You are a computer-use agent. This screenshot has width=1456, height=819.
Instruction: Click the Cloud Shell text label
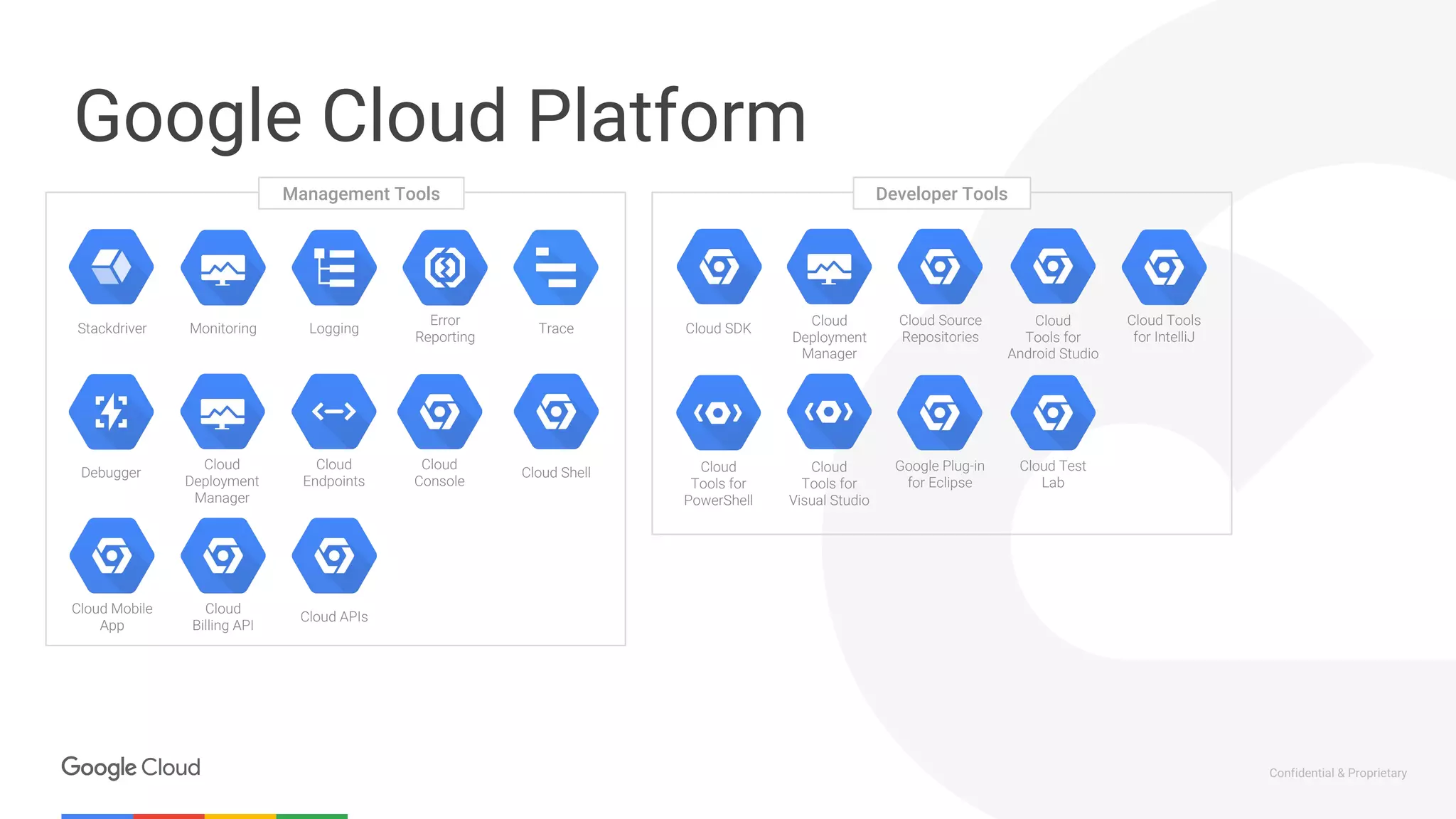[x=556, y=473]
